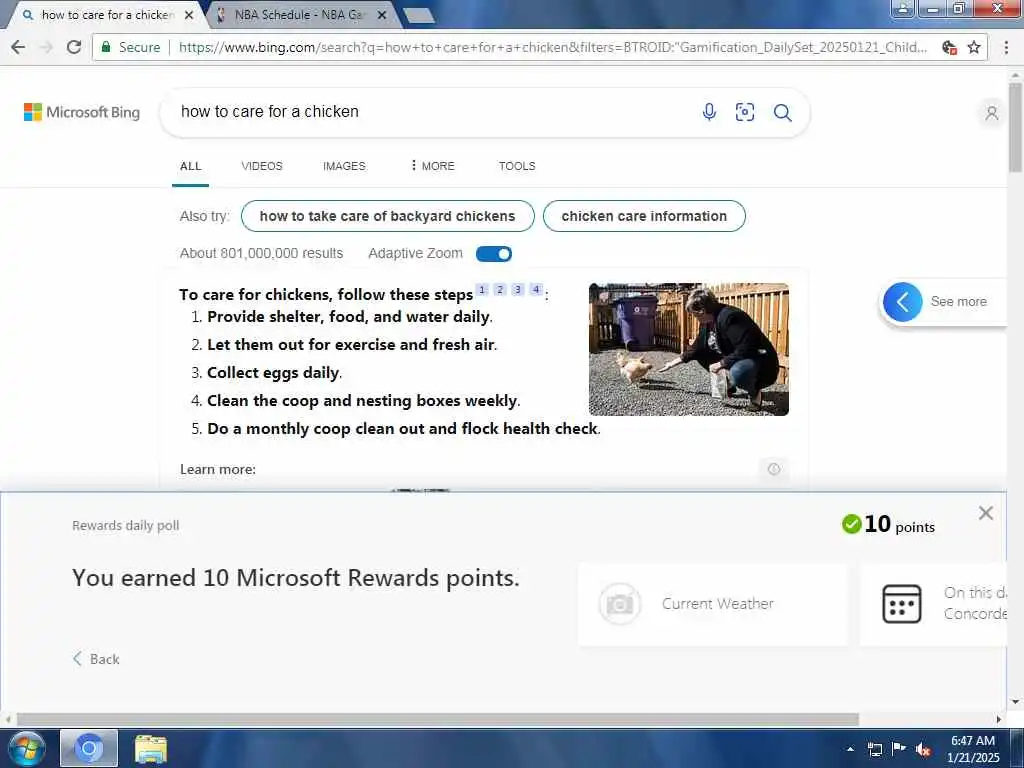Click the 'Rewards daily poll' label
Screen dimensions: 1024x768
[x=125, y=526]
